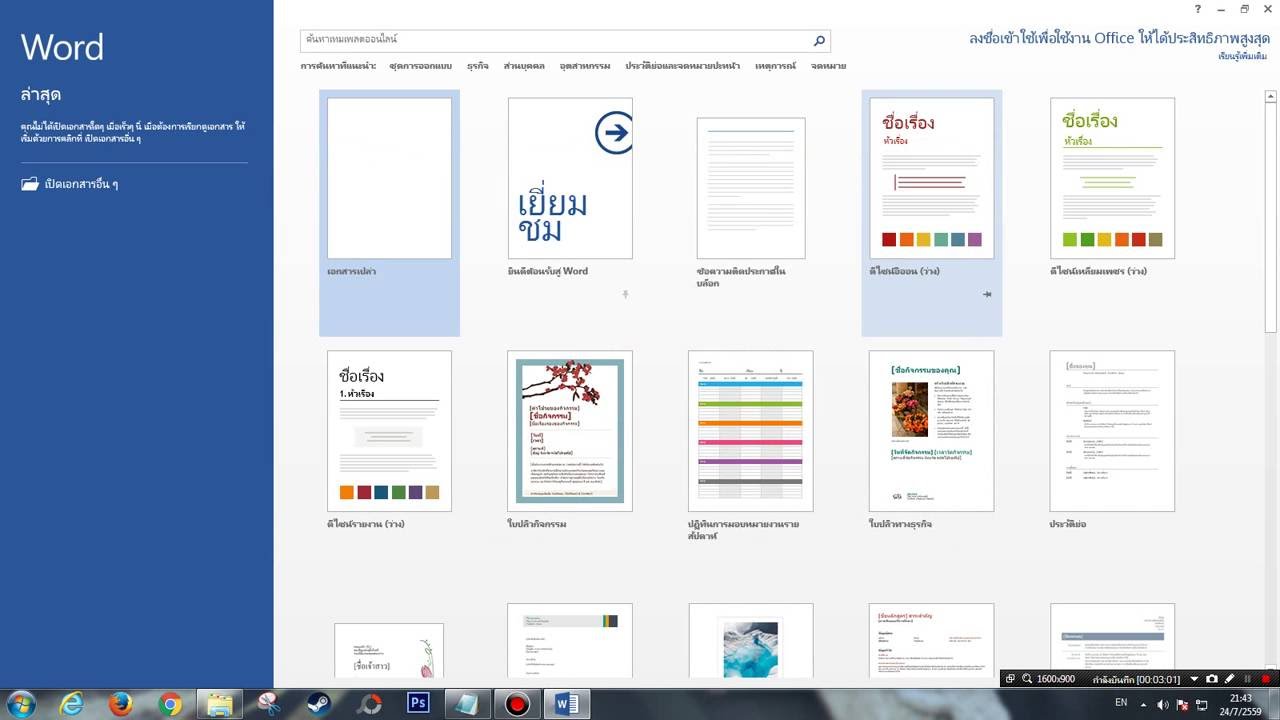Select the ส่วนบุคคล suggested search
1280x720 pixels.
point(524,66)
